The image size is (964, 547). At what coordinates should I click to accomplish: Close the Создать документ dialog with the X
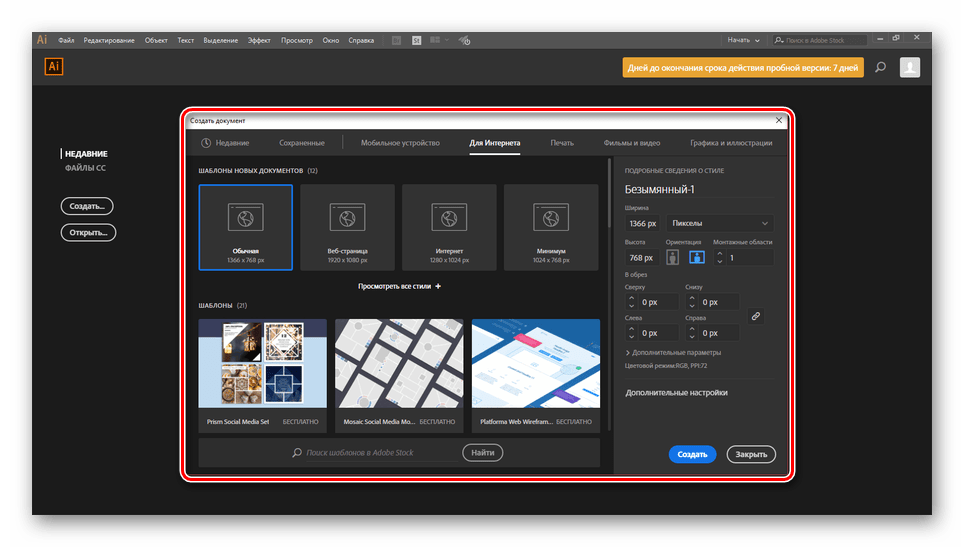coord(778,120)
